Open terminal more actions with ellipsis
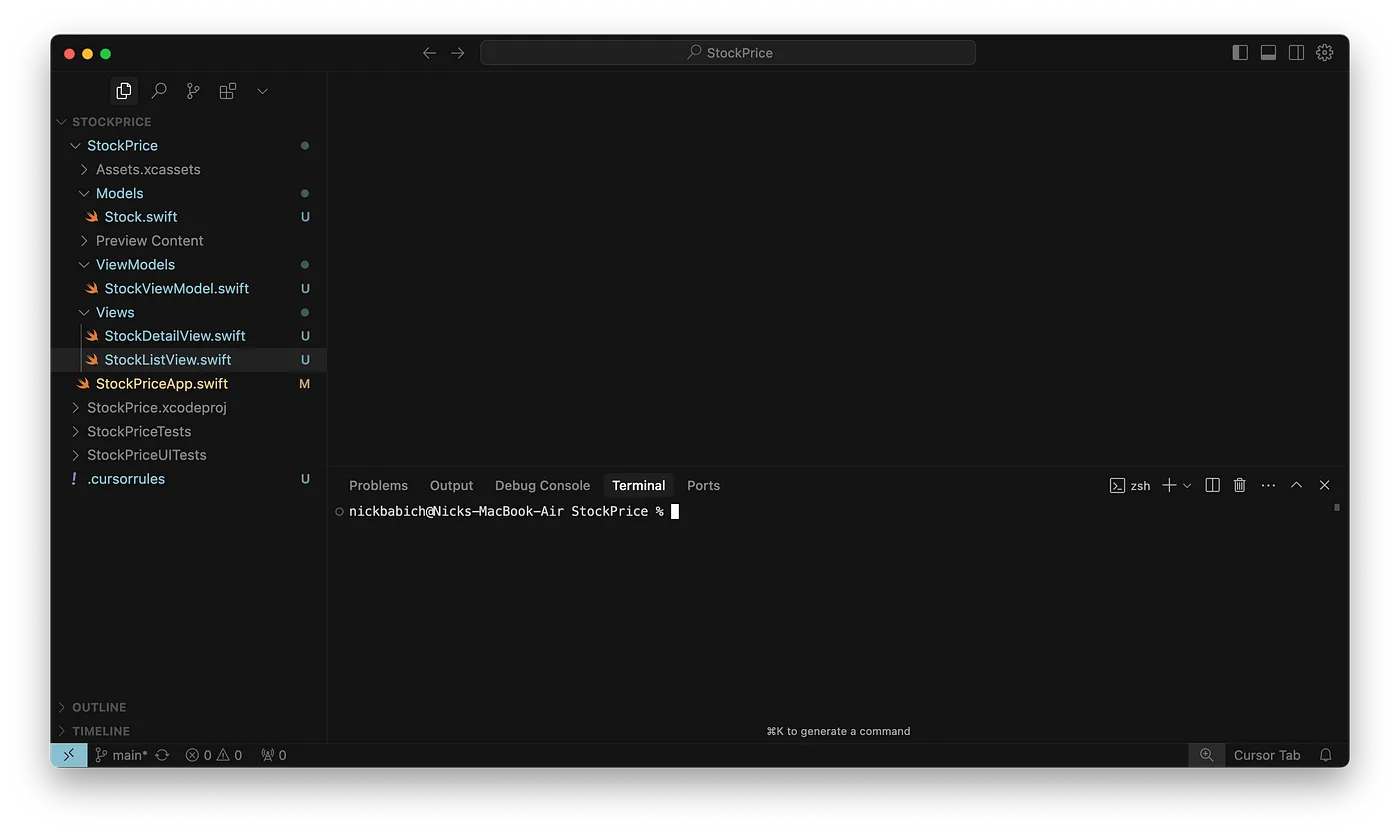Viewport: 1400px width, 834px height. [1268, 485]
